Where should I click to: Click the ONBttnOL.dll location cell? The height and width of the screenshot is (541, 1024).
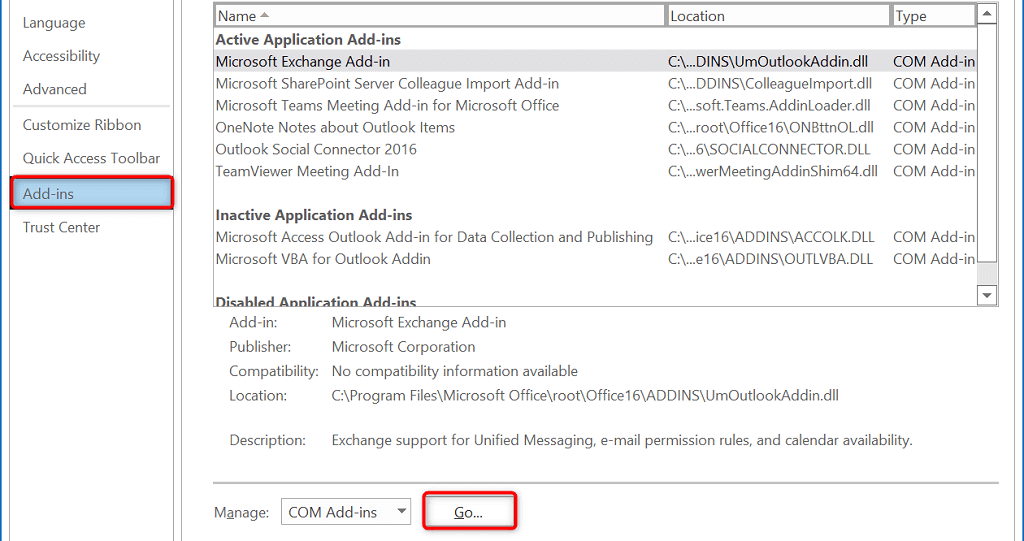771,127
